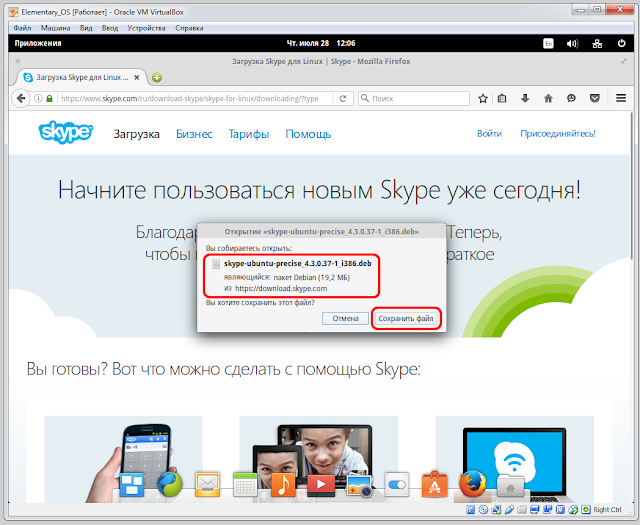Image resolution: width=640 pixels, height=525 pixels.
Task: Click the Войти sign-in link
Action: tap(489, 133)
